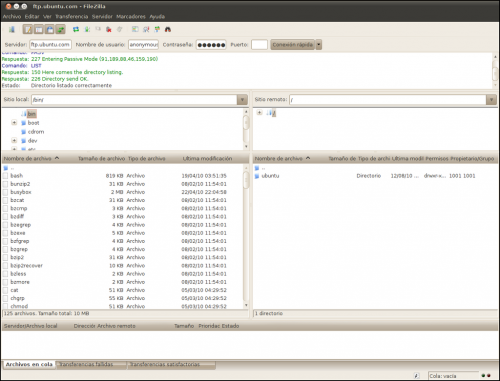Click the bzegrep file icon

(x=5, y=225)
